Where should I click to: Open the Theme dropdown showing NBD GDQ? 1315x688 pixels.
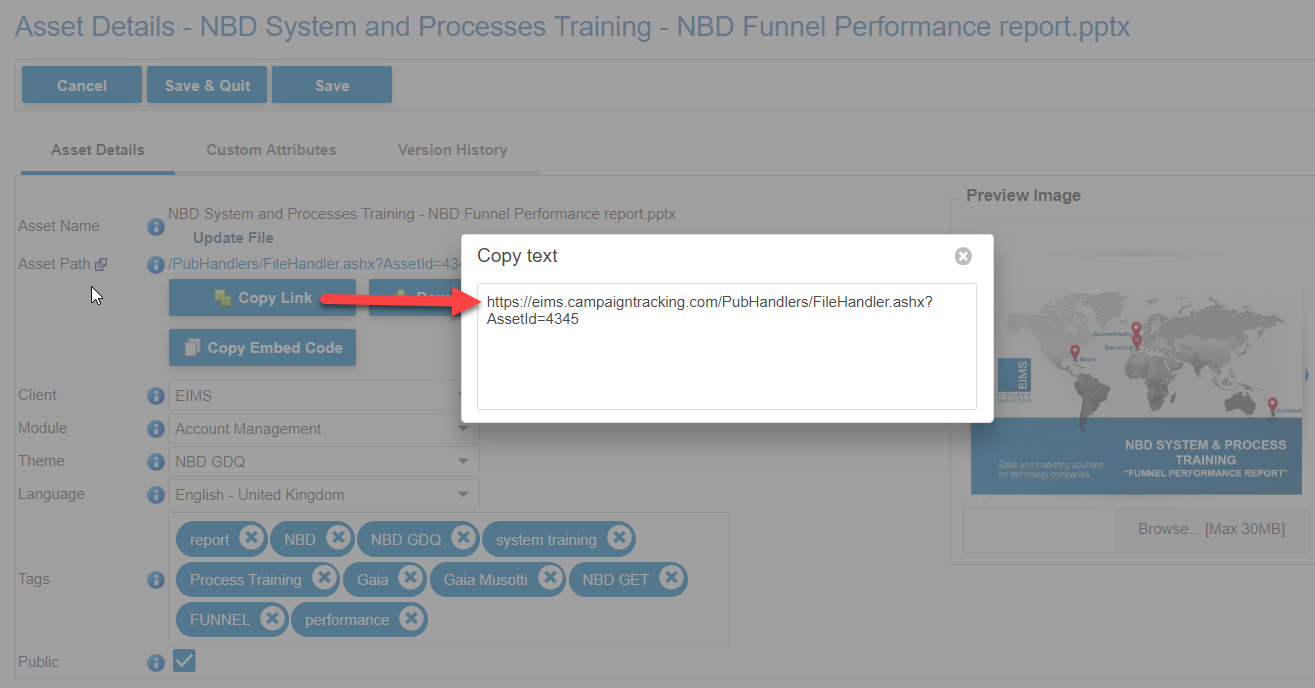pos(324,462)
